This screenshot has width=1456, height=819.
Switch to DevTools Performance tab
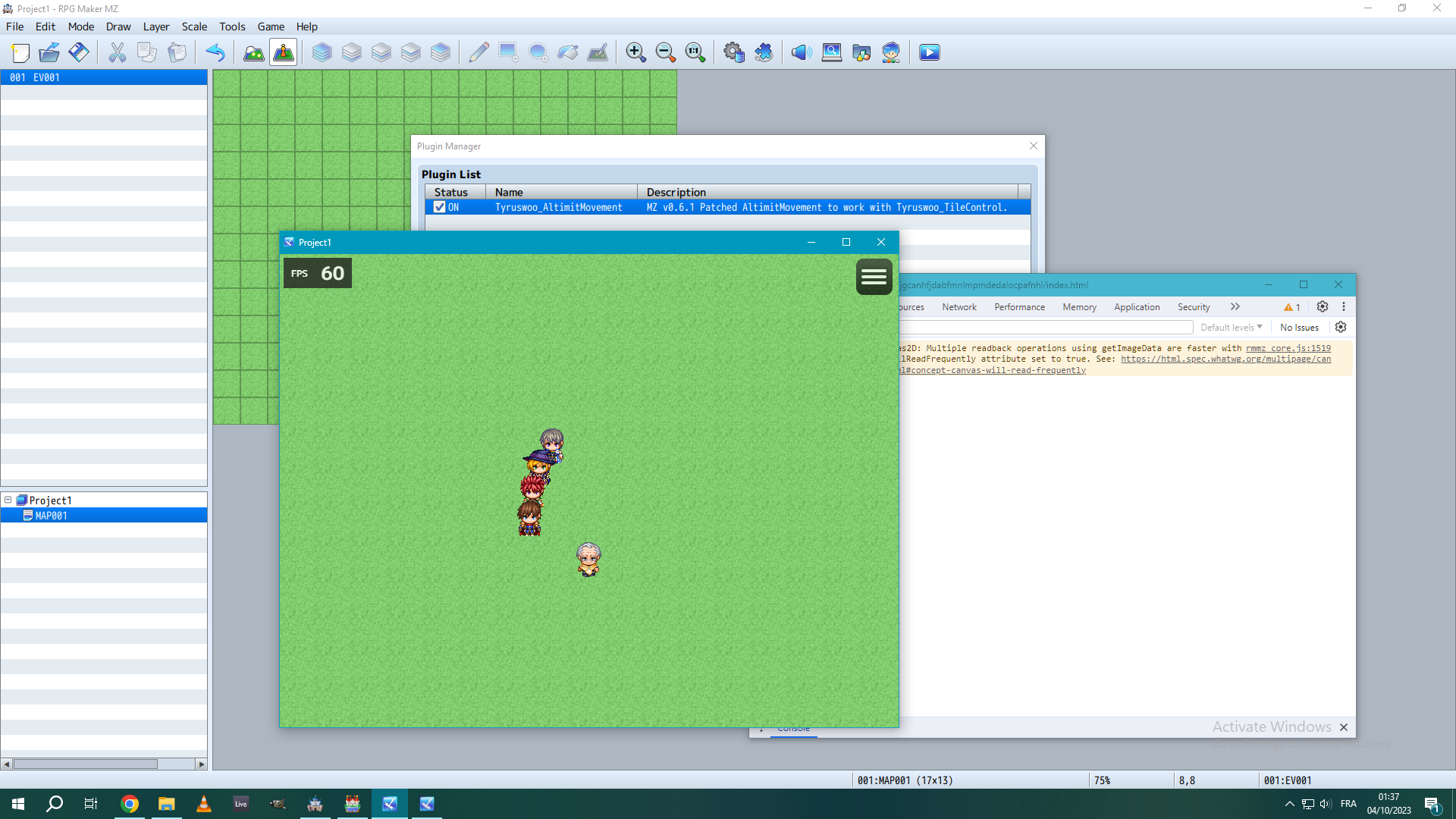(1019, 307)
